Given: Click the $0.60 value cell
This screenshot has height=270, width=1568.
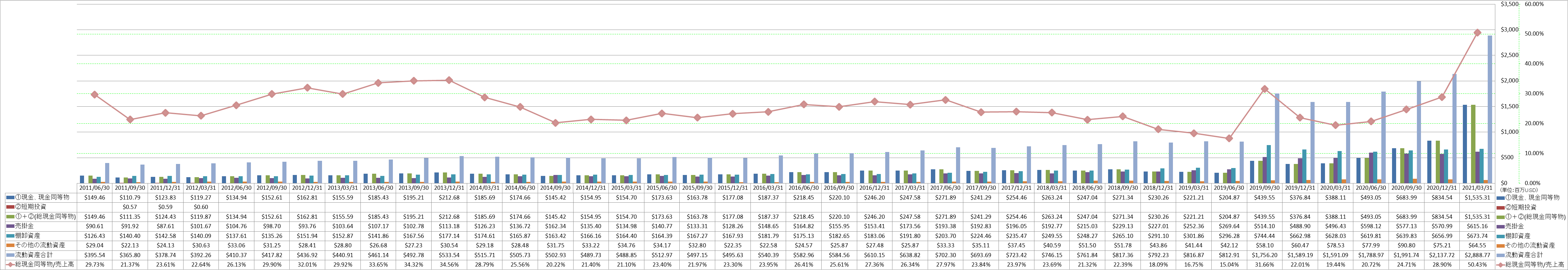Looking at the screenshot, I should pyautogui.click(x=200, y=207).
